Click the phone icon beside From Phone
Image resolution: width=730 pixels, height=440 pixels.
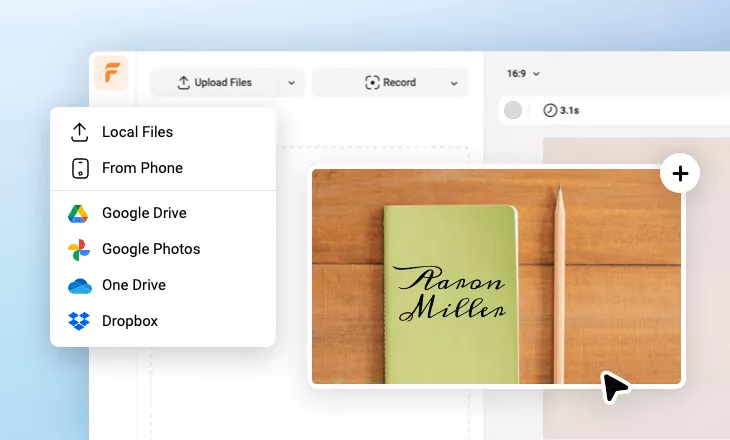click(80, 169)
